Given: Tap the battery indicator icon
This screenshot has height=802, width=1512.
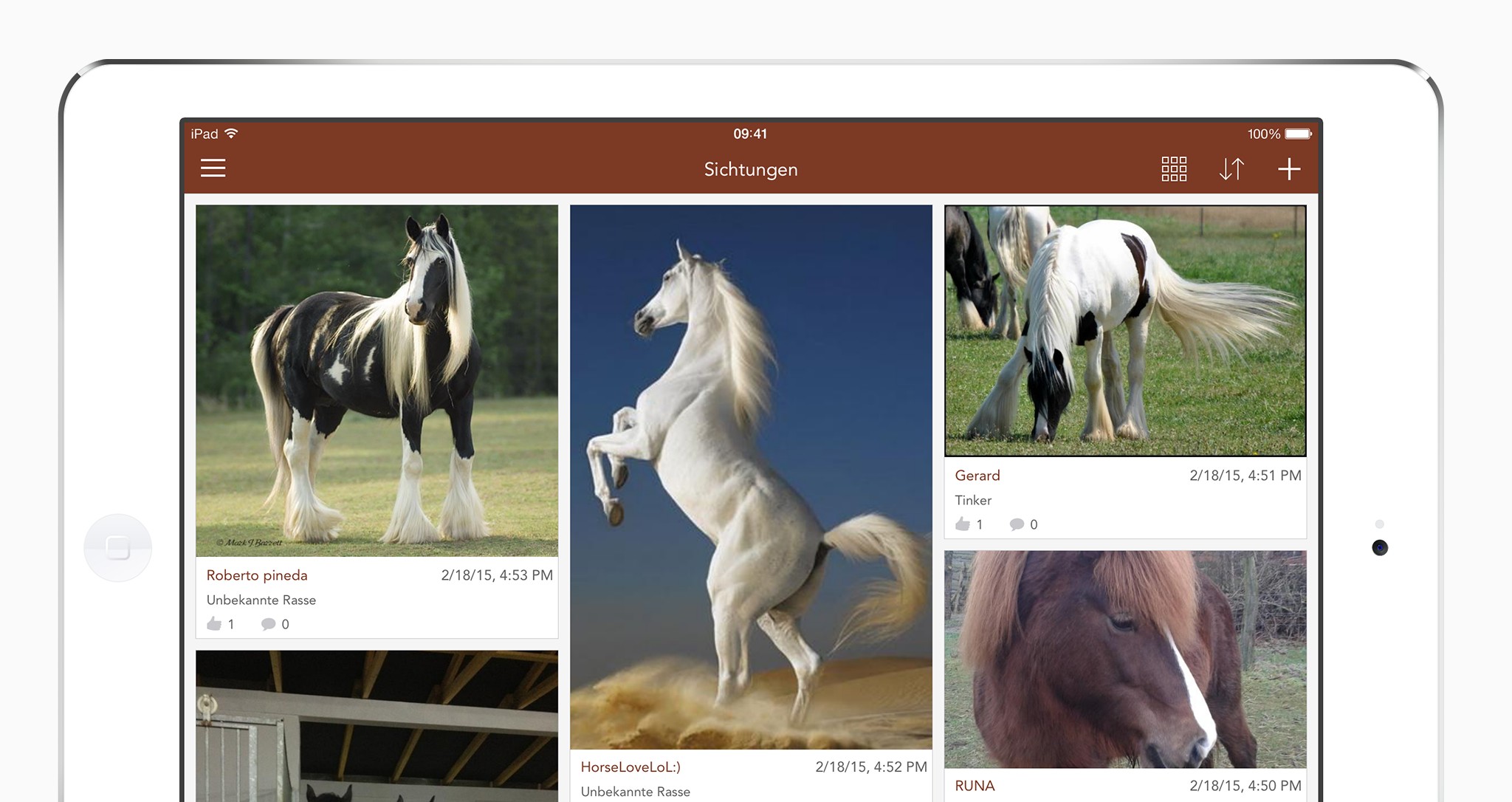Looking at the screenshot, I should [1298, 134].
